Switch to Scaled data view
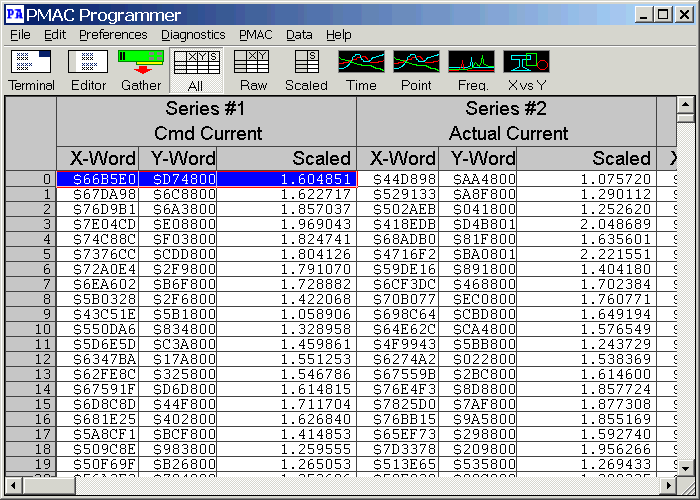This screenshot has height=500, width=700. tap(306, 69)
